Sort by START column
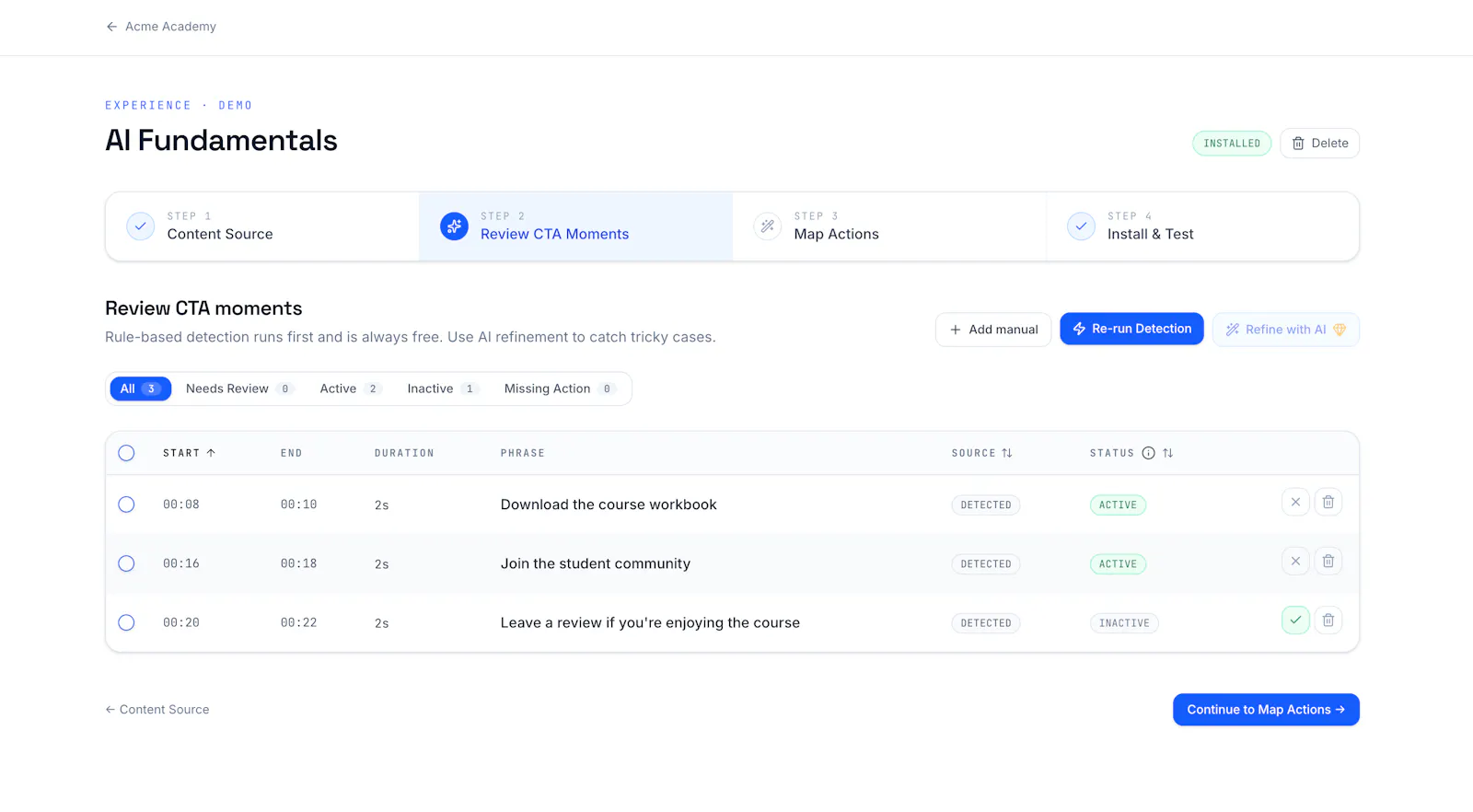1473x812 pixels. point(189,453)
